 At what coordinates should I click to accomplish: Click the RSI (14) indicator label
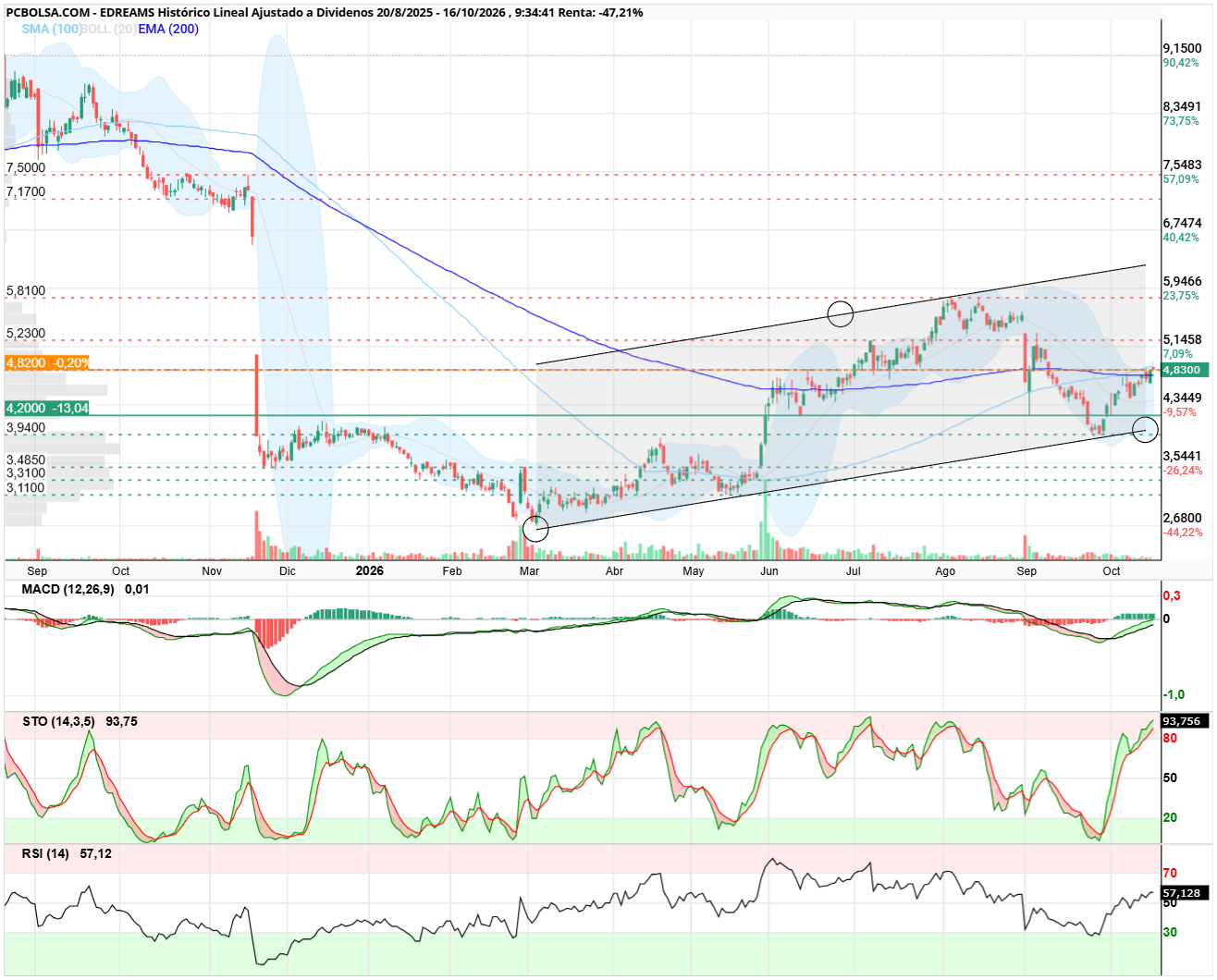tap(45, 854)
